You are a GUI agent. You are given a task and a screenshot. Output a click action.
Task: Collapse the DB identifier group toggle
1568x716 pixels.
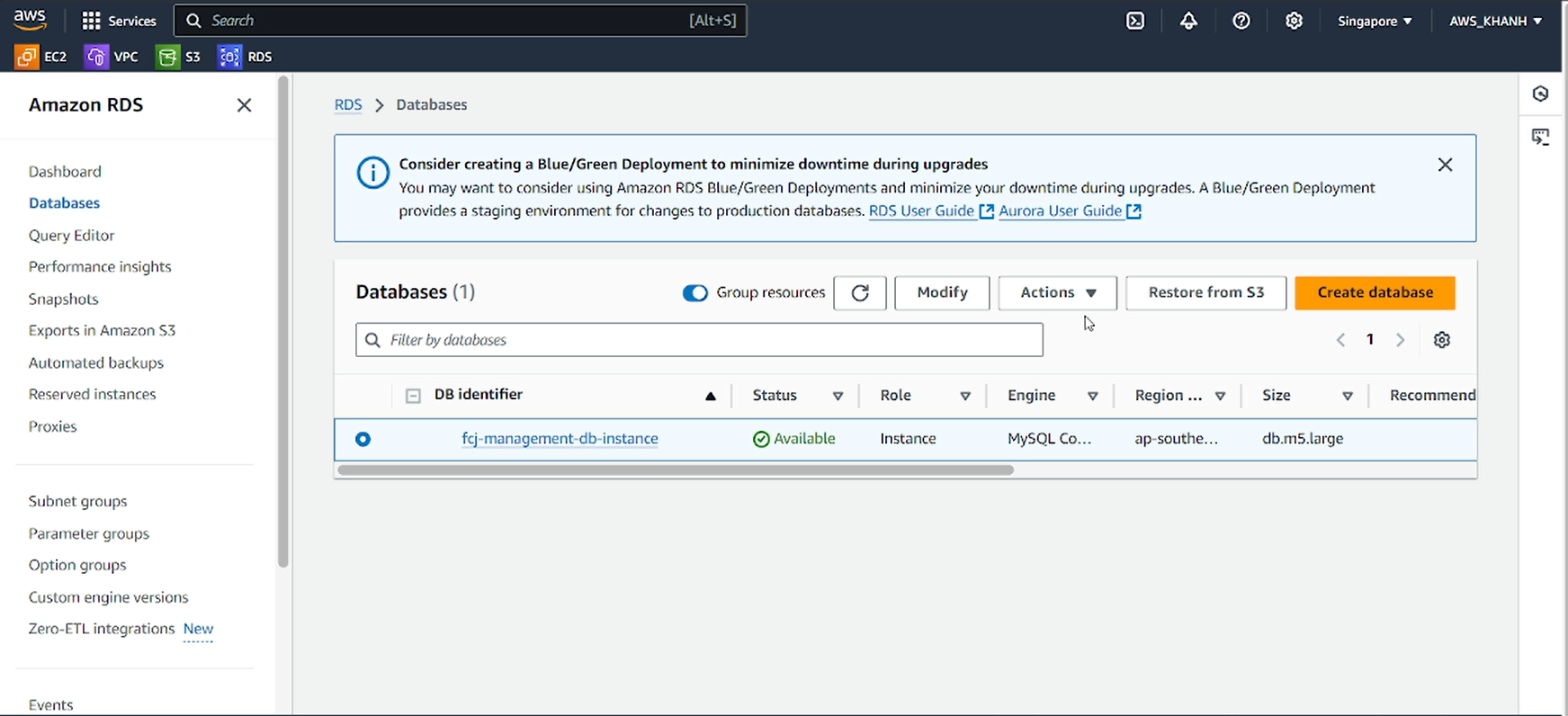413,396
